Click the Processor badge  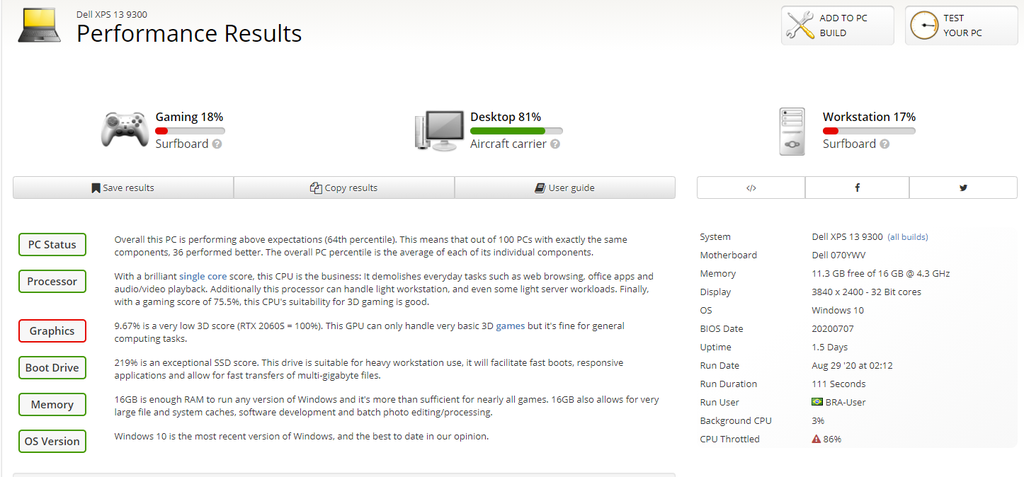(52, 282)
